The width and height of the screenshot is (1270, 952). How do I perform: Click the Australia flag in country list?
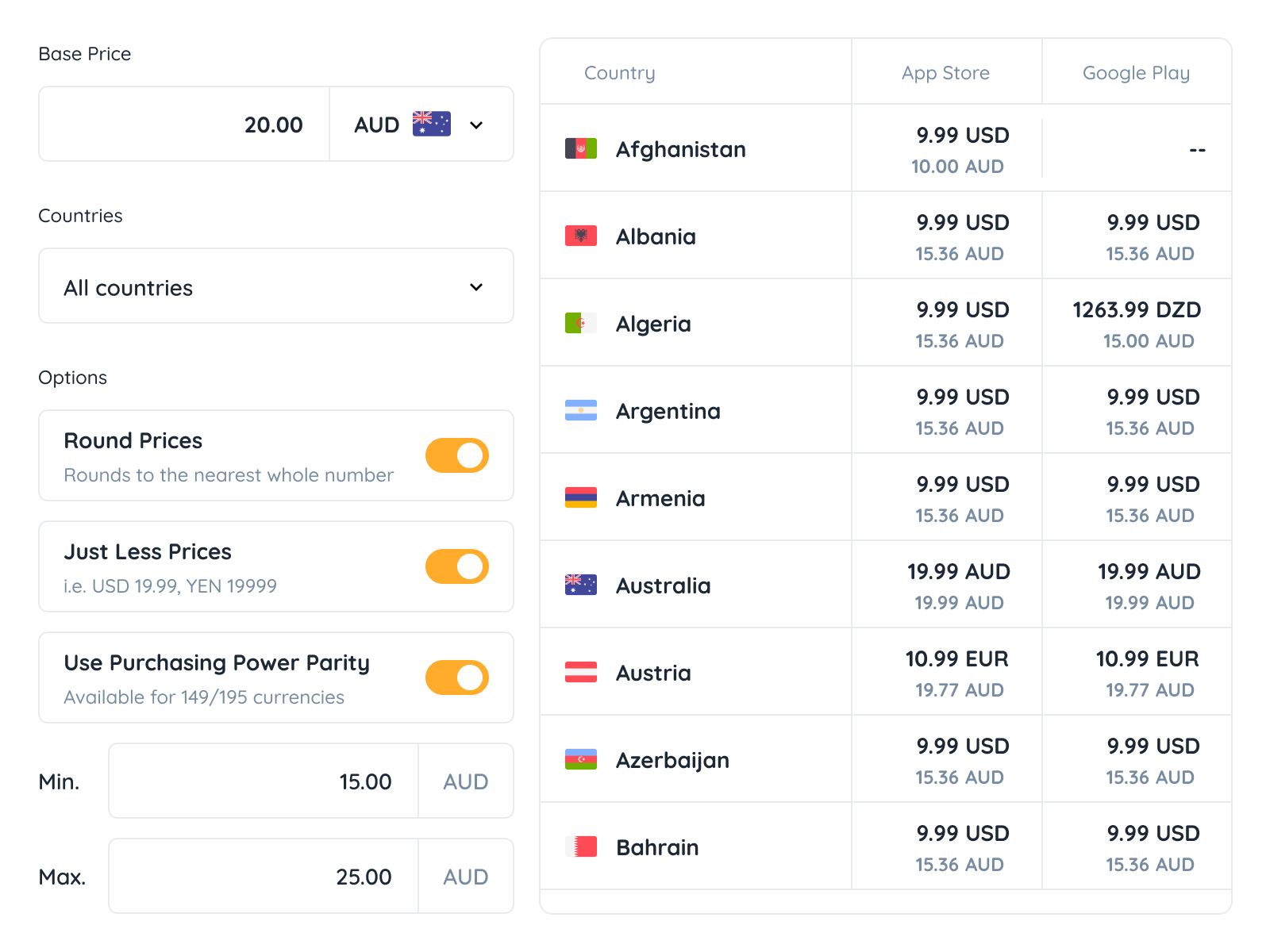coord(580,585)
